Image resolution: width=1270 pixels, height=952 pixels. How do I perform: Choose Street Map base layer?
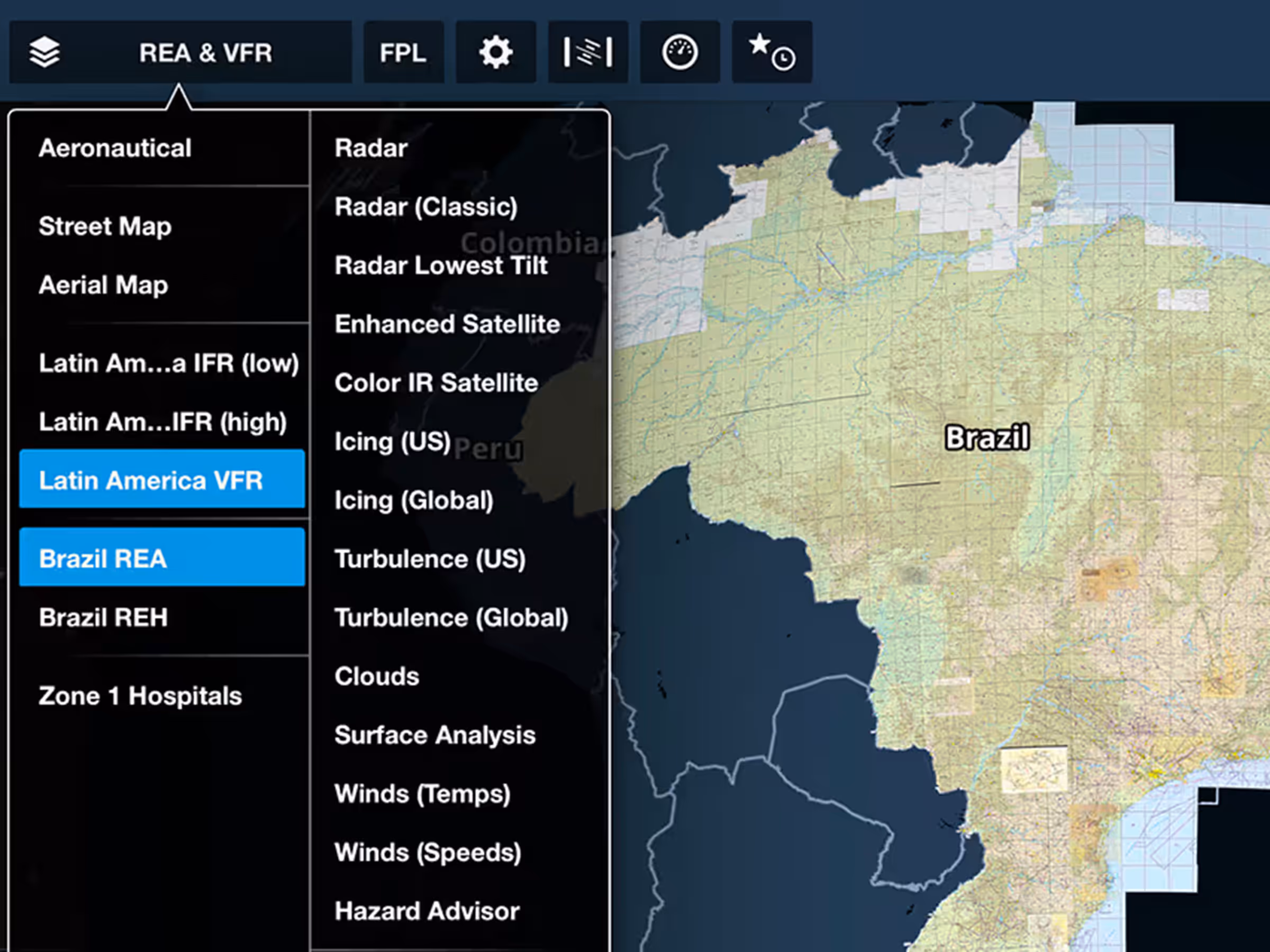pos(105,226)
